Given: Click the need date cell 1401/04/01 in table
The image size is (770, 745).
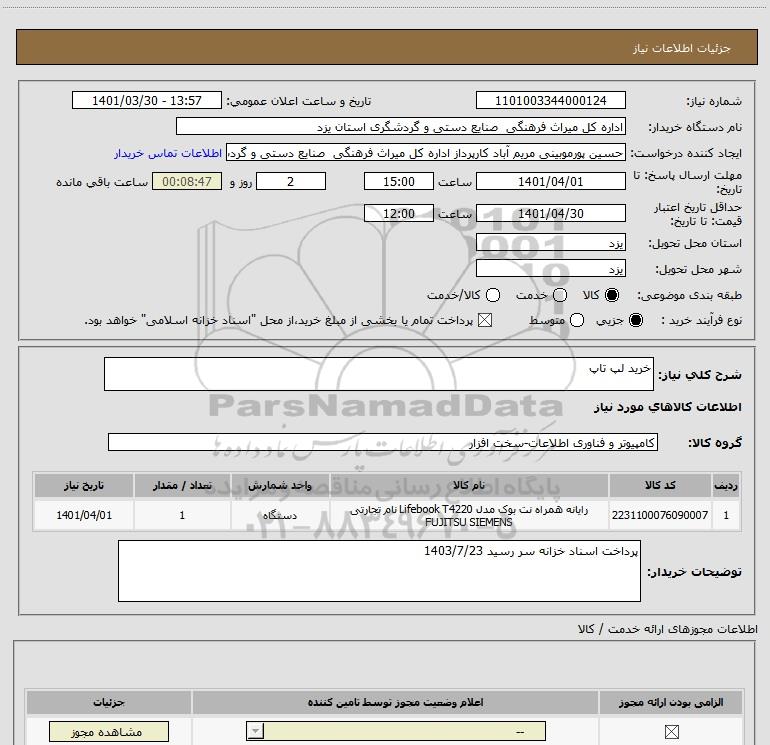Looking at the screenshot, I should tap(84, 515).
